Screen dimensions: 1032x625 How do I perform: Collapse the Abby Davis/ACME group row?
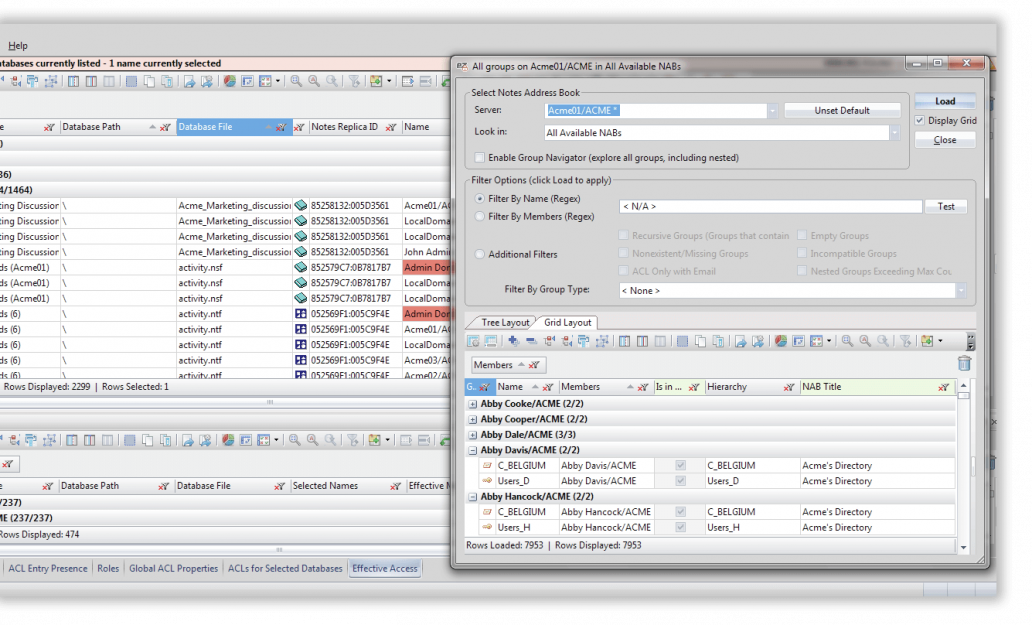[473, 450]
